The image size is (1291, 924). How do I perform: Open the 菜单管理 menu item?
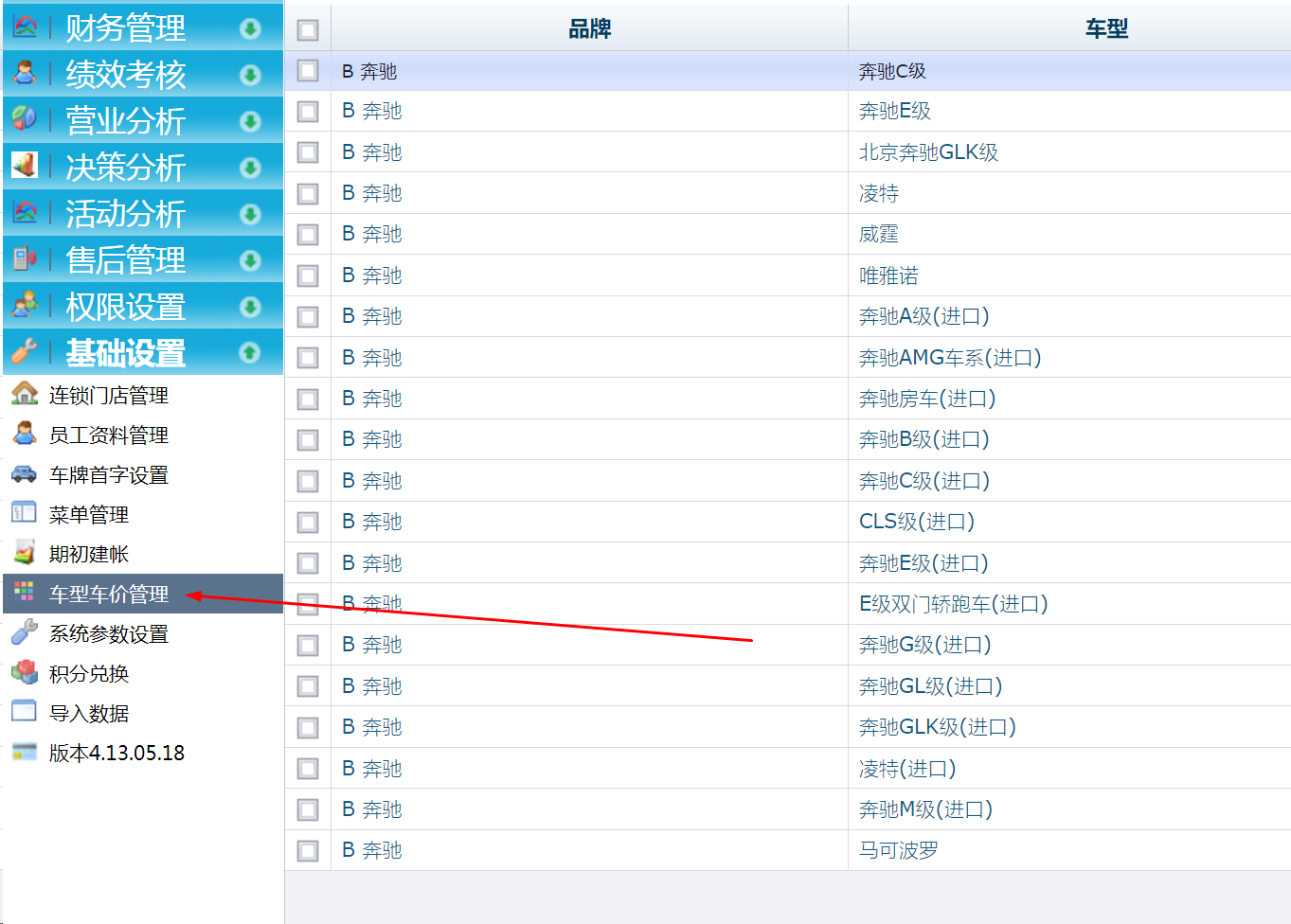coord(89,515)
